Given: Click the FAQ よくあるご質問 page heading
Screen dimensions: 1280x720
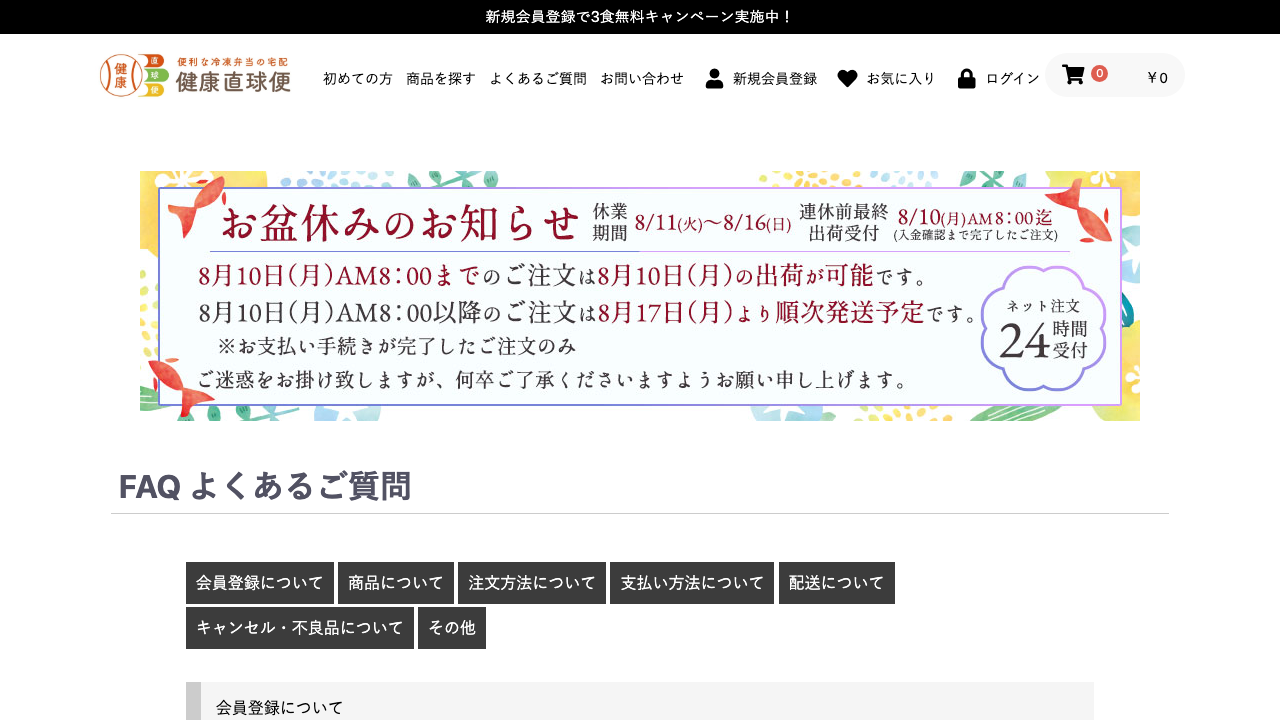Looking at the screenshot, I should (265, 486).
